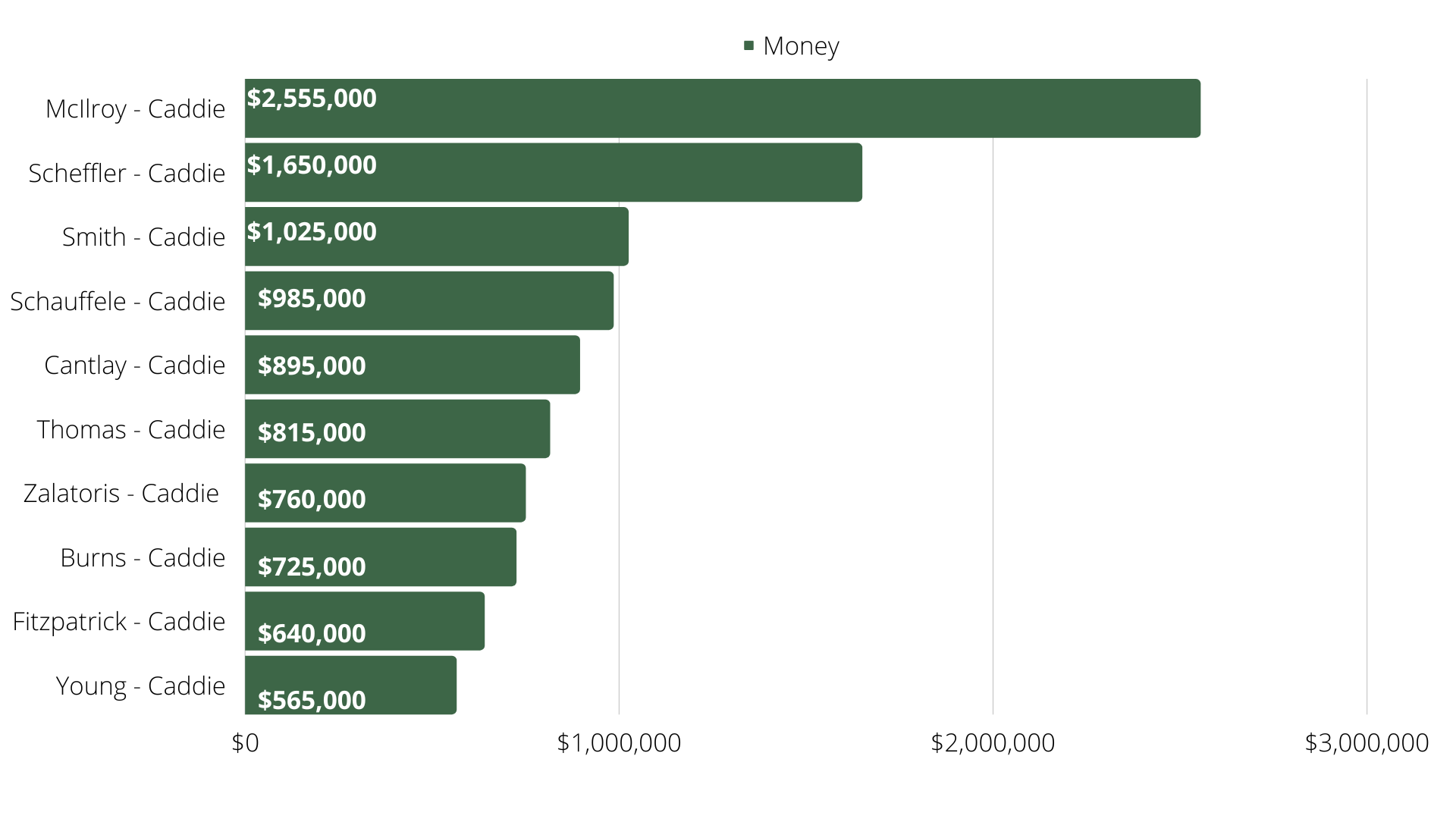Click the Thomas - Caddie axis label
Image resolution: width=1456 pixels, height=819 pixels.
[131, 430]
